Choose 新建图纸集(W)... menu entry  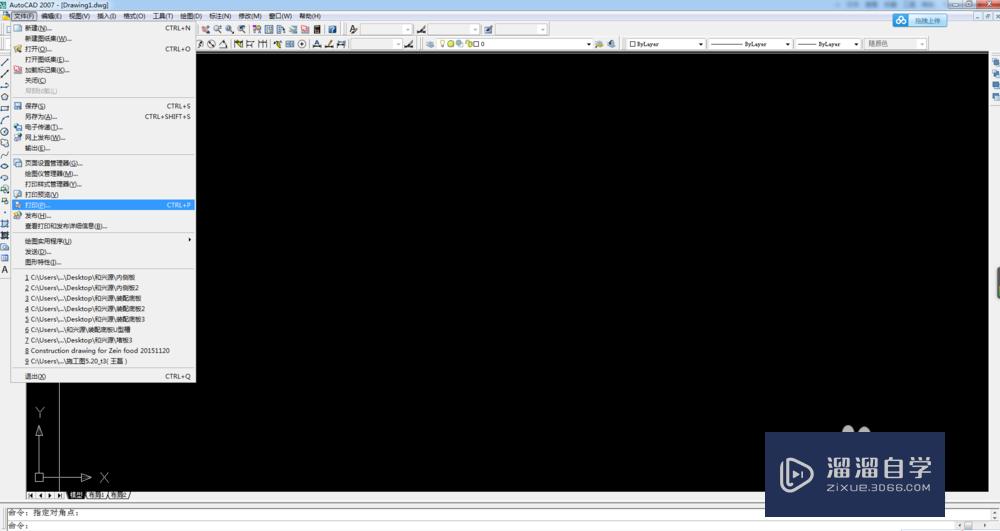point(103,38)
